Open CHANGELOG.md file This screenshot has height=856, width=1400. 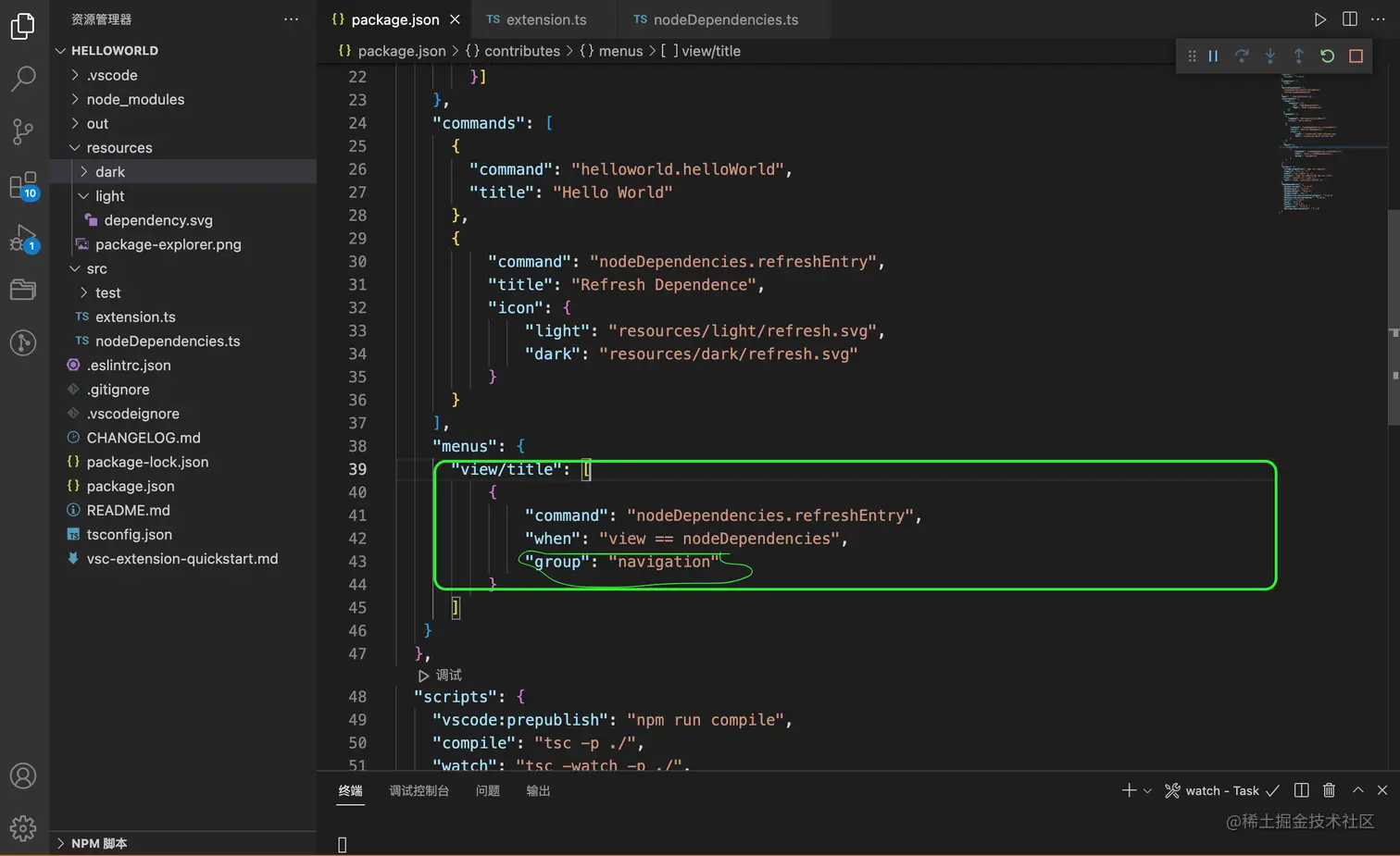(x=183, y=438)
